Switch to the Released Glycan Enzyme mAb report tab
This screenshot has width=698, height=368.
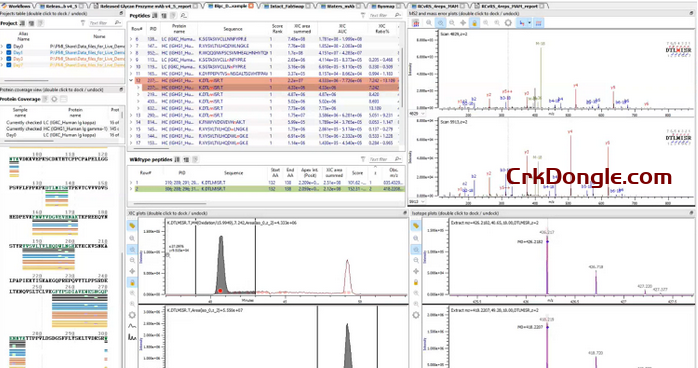[x=149, y=6]
